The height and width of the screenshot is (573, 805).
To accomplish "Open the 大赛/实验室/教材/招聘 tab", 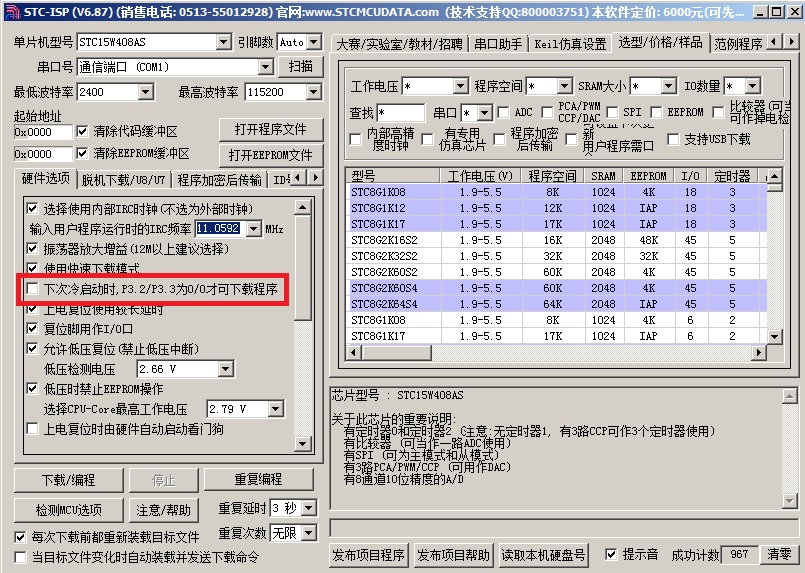I will point(399,44).
